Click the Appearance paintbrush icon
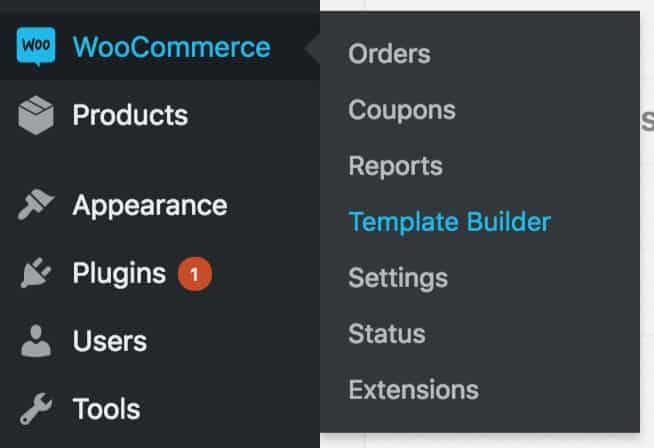The image size is (654, 448). pos(35,204)
